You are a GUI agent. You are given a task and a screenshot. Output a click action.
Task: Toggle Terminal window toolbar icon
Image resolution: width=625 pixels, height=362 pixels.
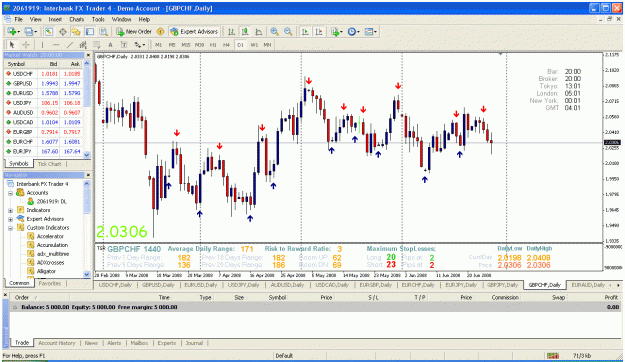90,31
